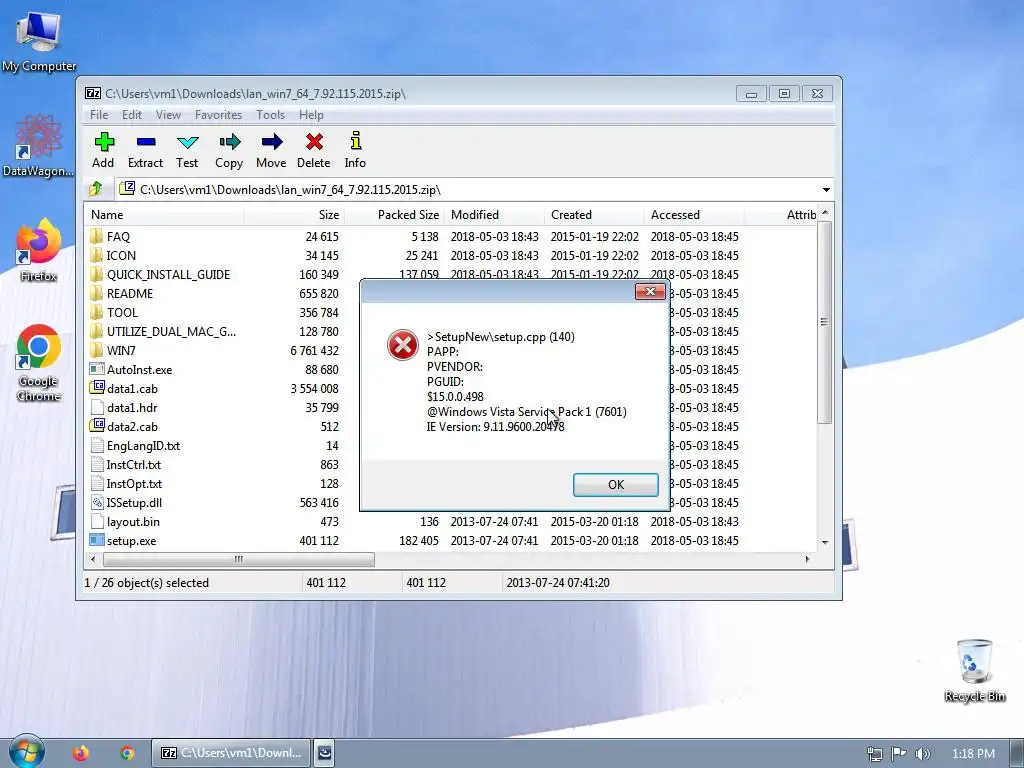1024x768 pixels.
Task: Go up one folder level icon
Action: pos(95,189)
